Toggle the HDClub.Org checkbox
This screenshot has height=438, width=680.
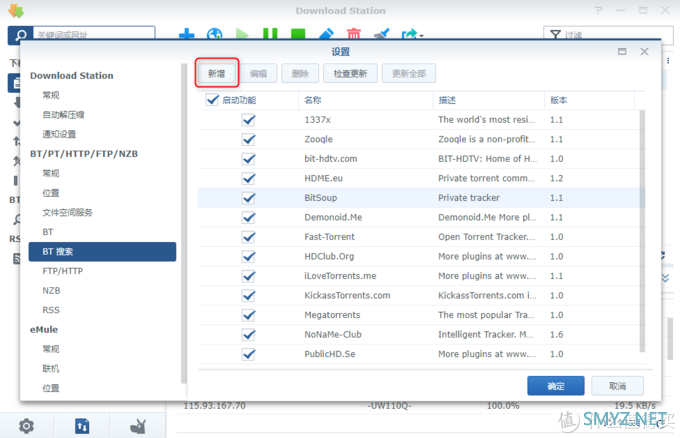coord(248,256)
